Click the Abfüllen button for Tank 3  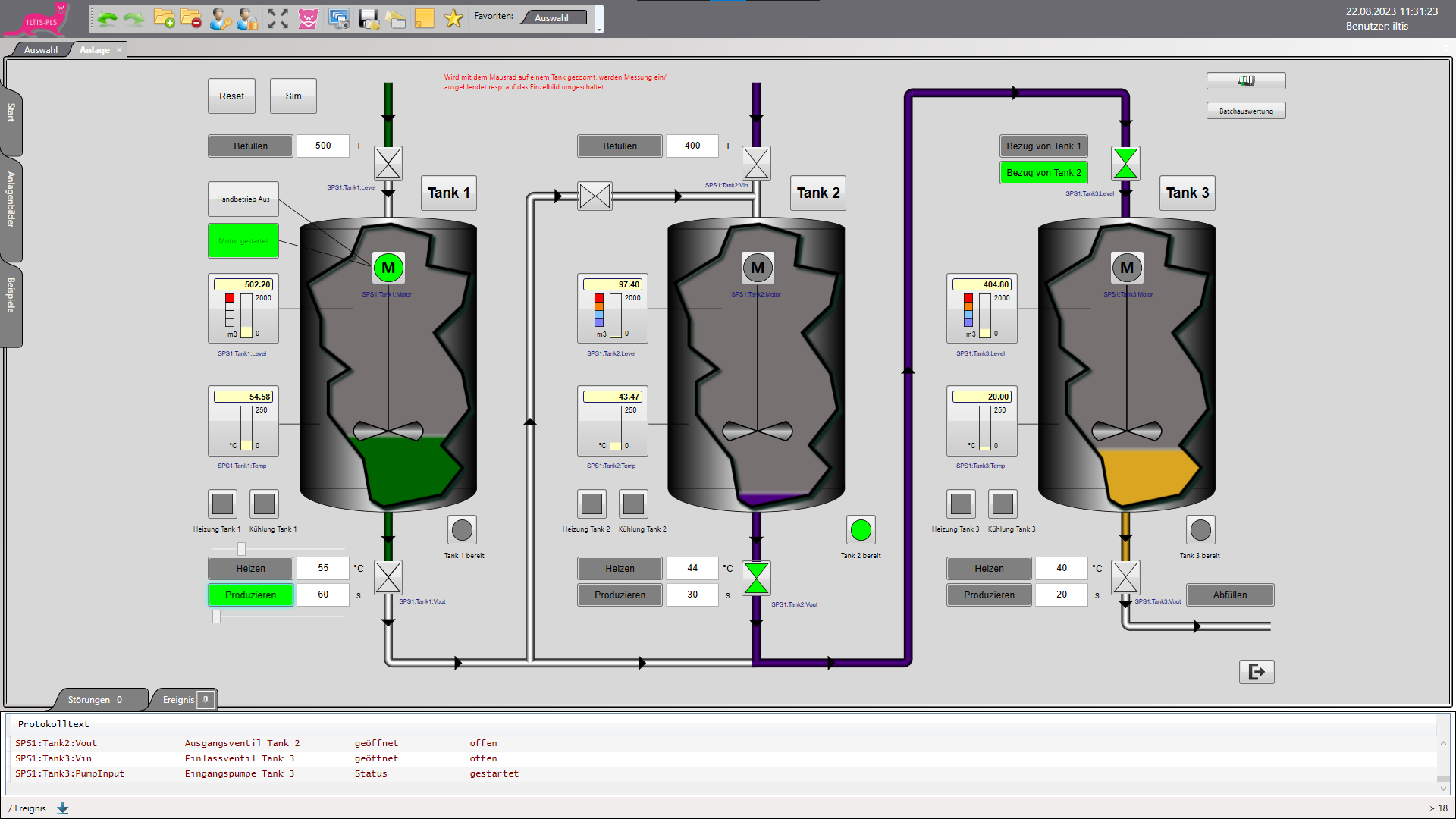click(1229, 595)
